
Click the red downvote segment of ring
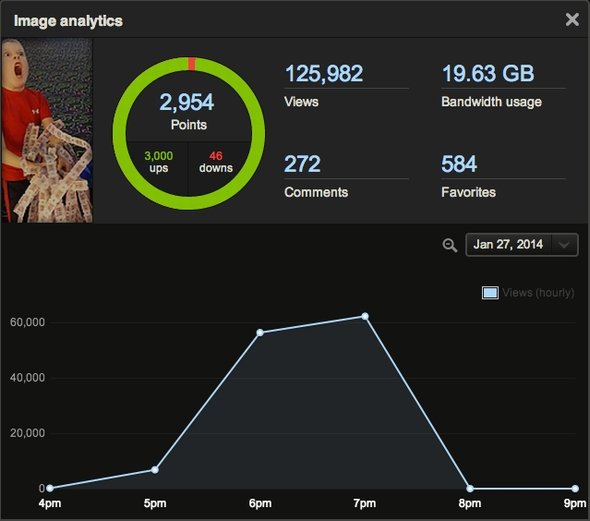click(192, 64)
